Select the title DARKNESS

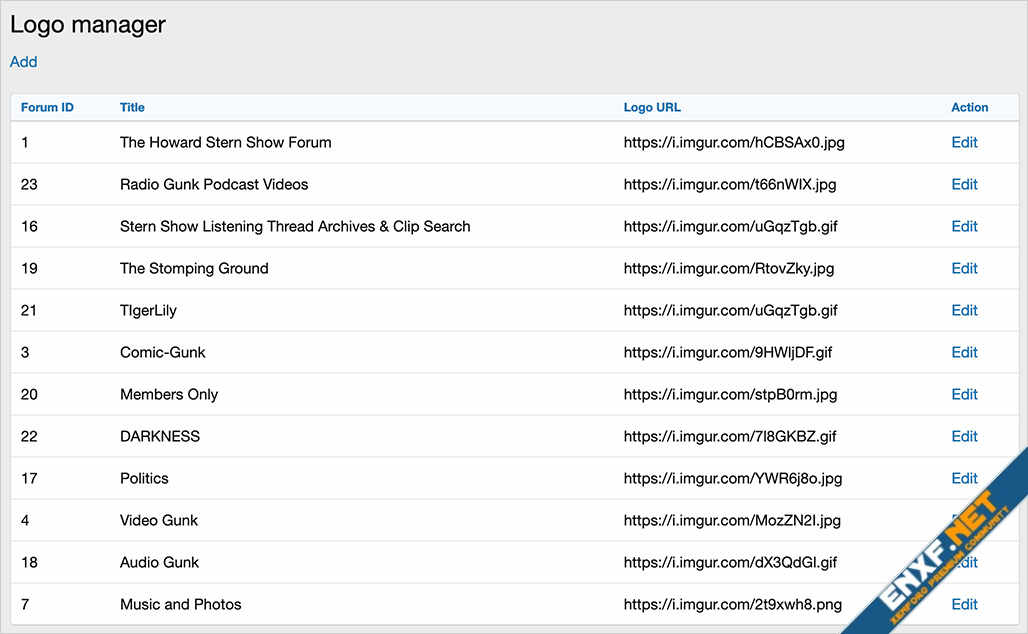coord(160,436)
